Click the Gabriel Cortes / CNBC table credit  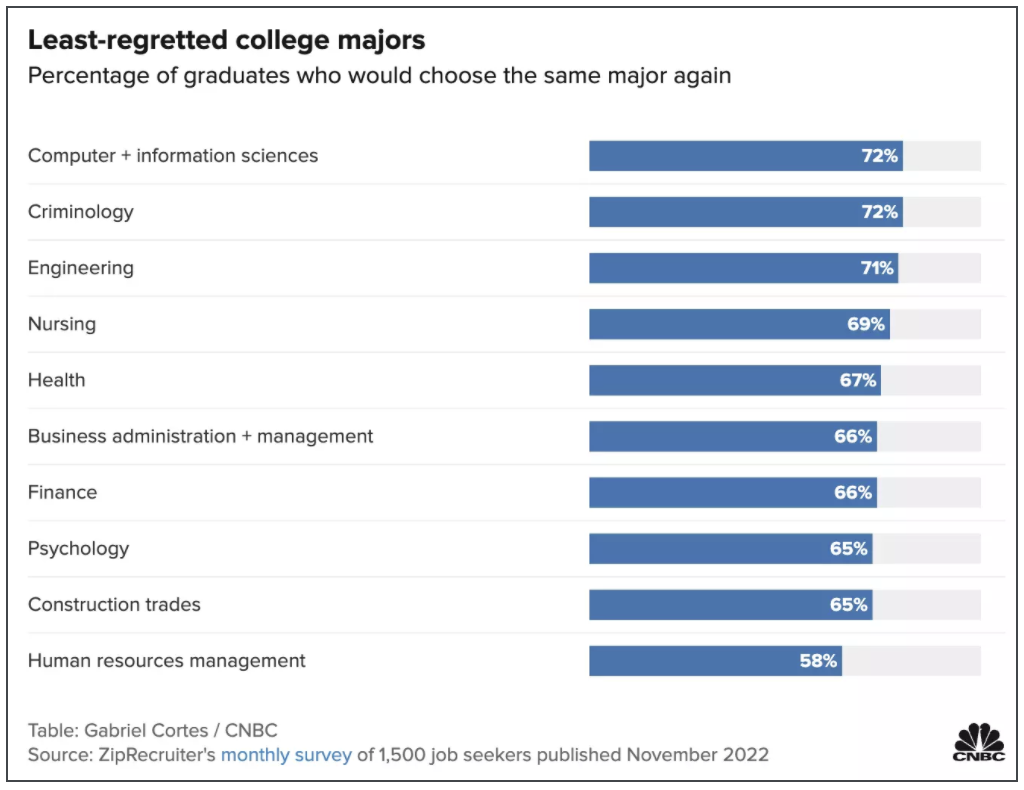click(x=152, y=730)
